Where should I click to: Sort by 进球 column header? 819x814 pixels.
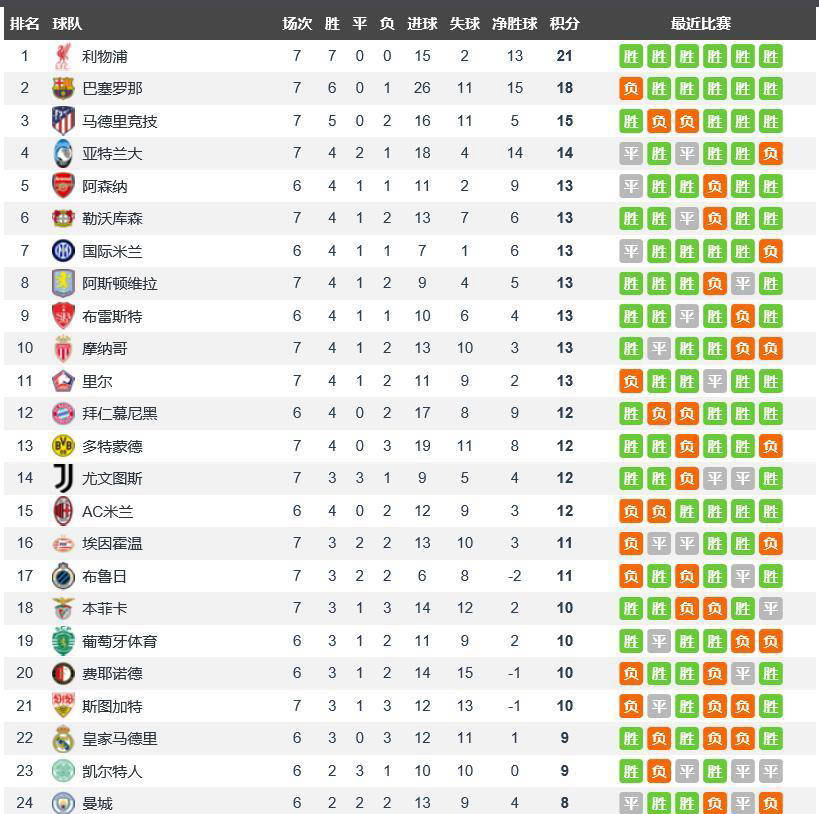point(422,24)
